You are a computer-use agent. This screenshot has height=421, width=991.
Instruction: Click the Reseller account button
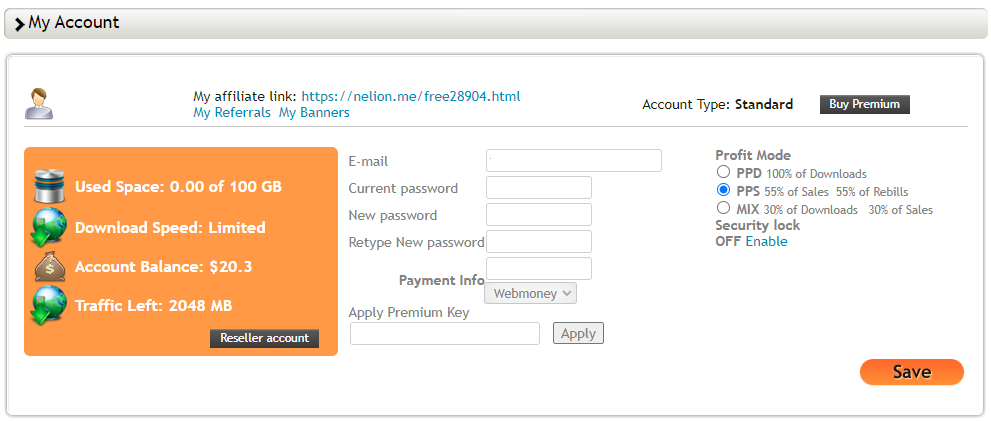pos(264,338)
